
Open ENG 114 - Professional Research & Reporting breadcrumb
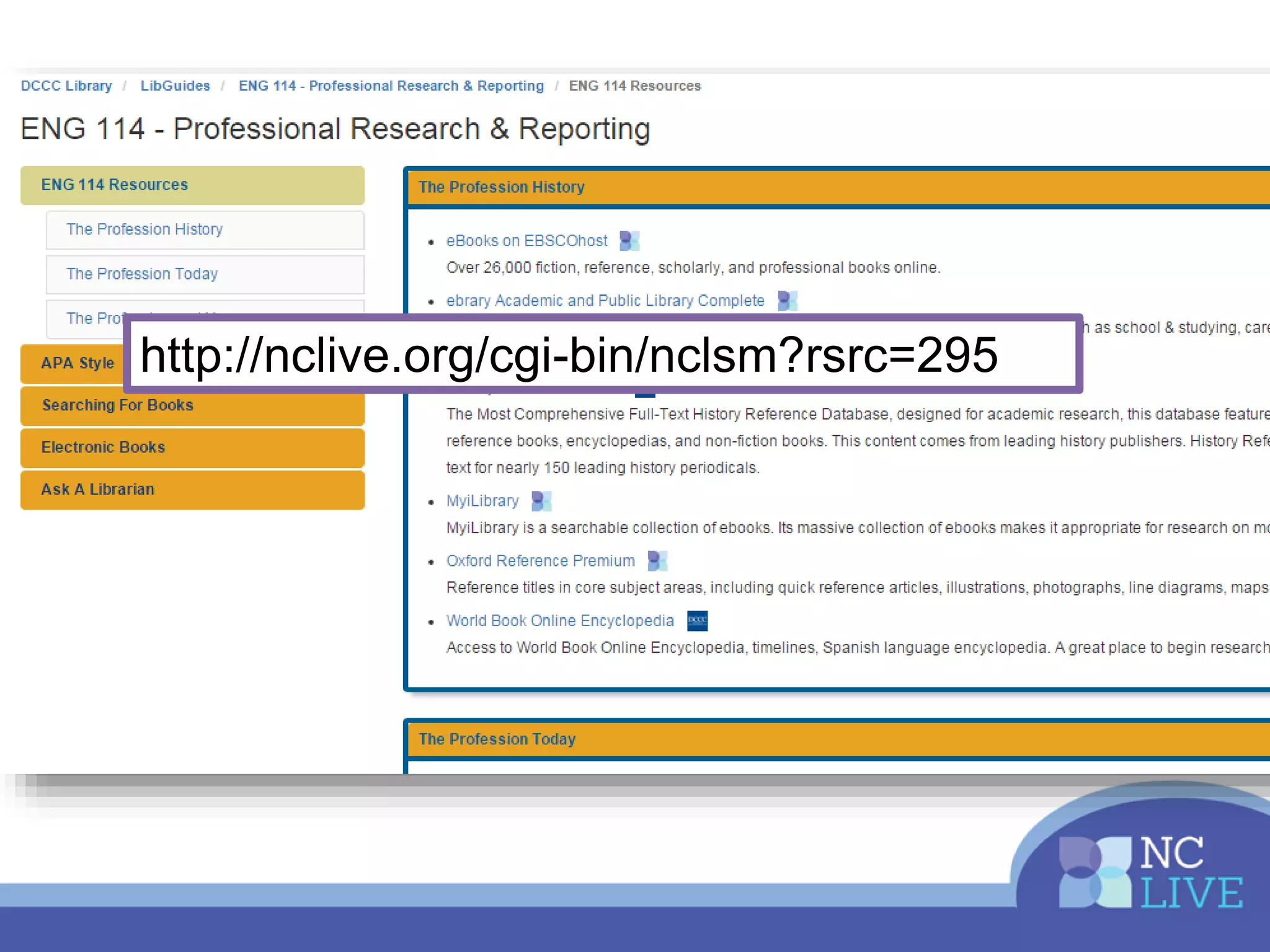tap(391, 86)
